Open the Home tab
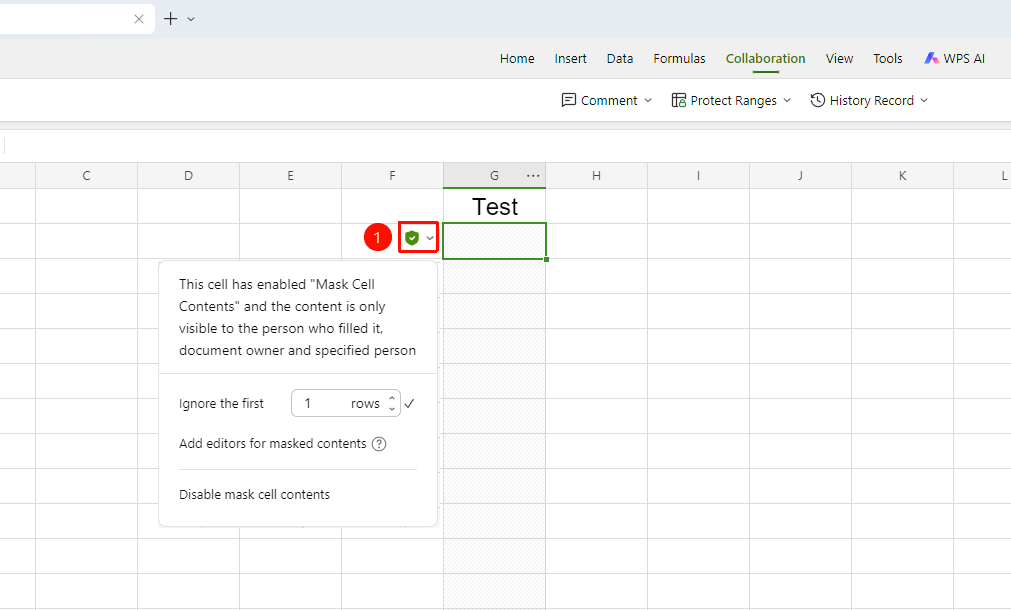Screen dimensions: 1011x610 pyautogui.click(x=517, y=59)
